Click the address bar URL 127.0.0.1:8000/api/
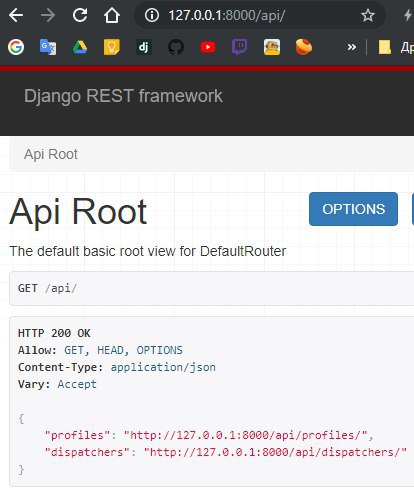 (x=227, y=15)
